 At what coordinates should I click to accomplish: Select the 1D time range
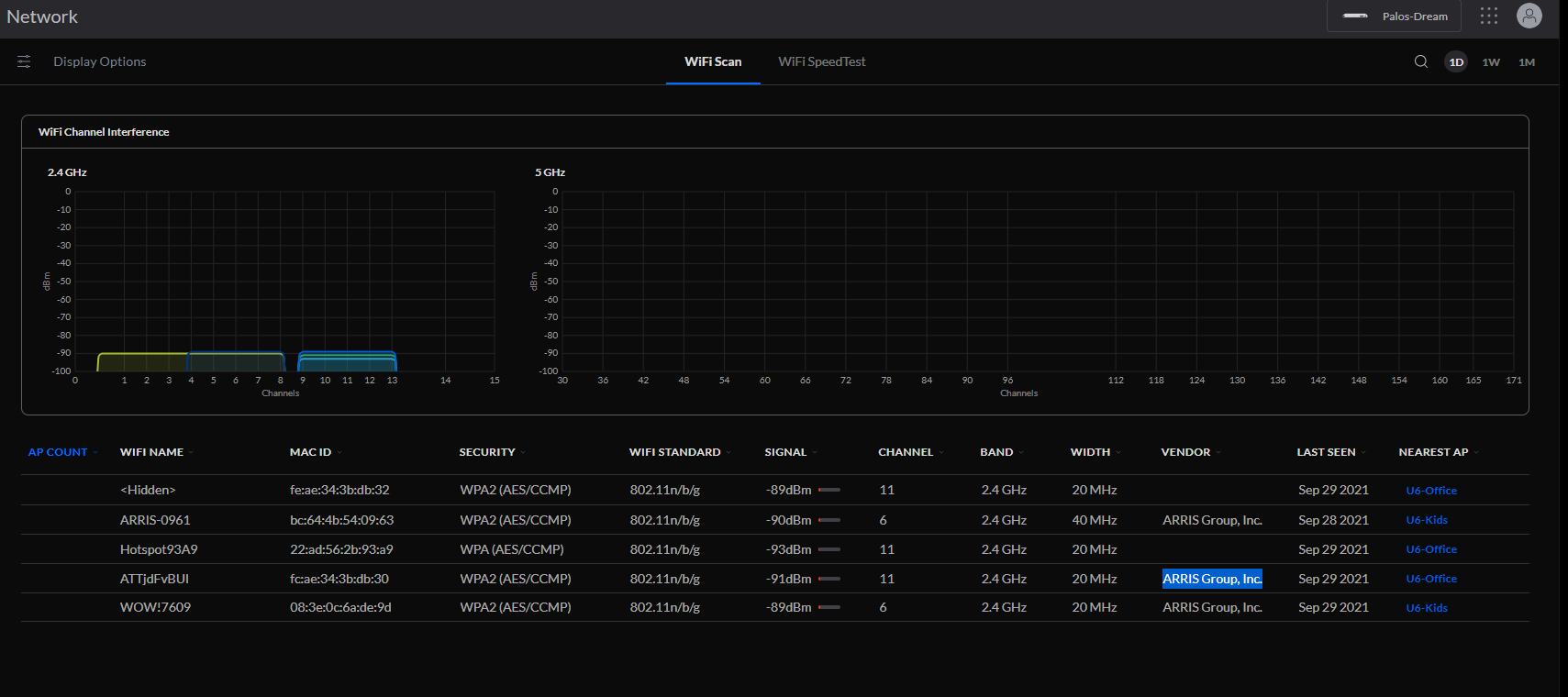[1456, 62]
